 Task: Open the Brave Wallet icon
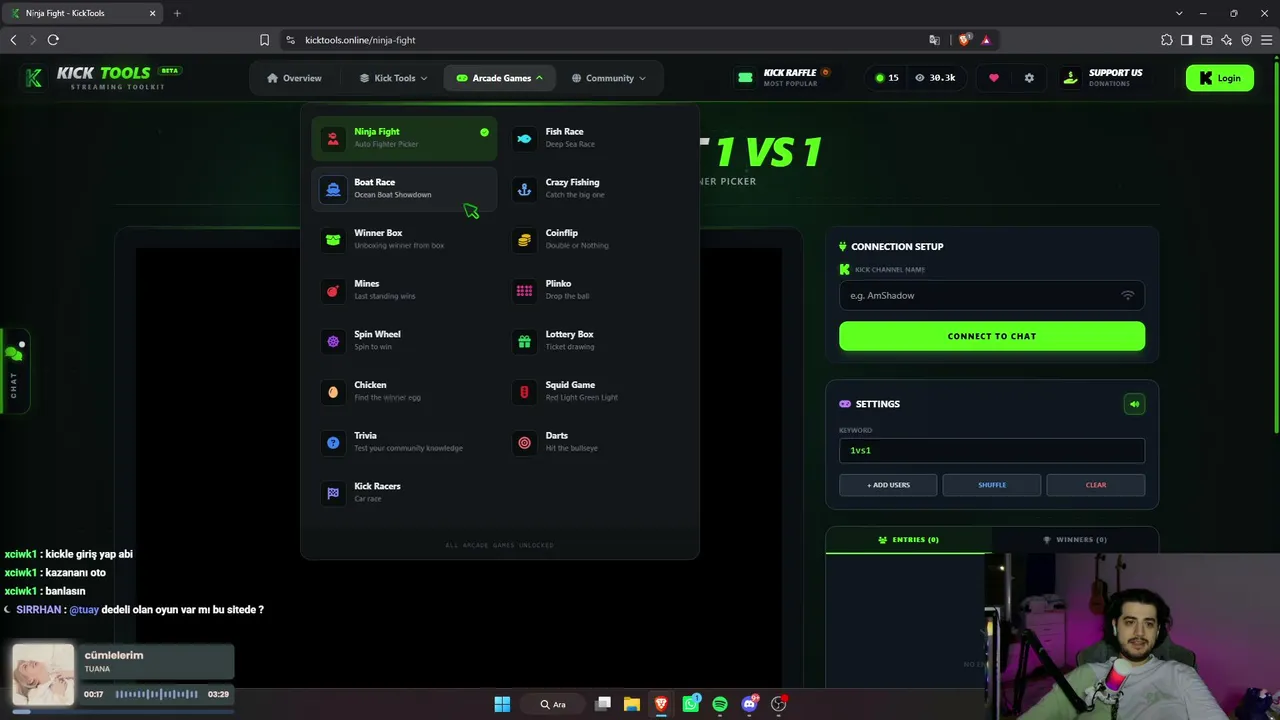pos(1206,40)
